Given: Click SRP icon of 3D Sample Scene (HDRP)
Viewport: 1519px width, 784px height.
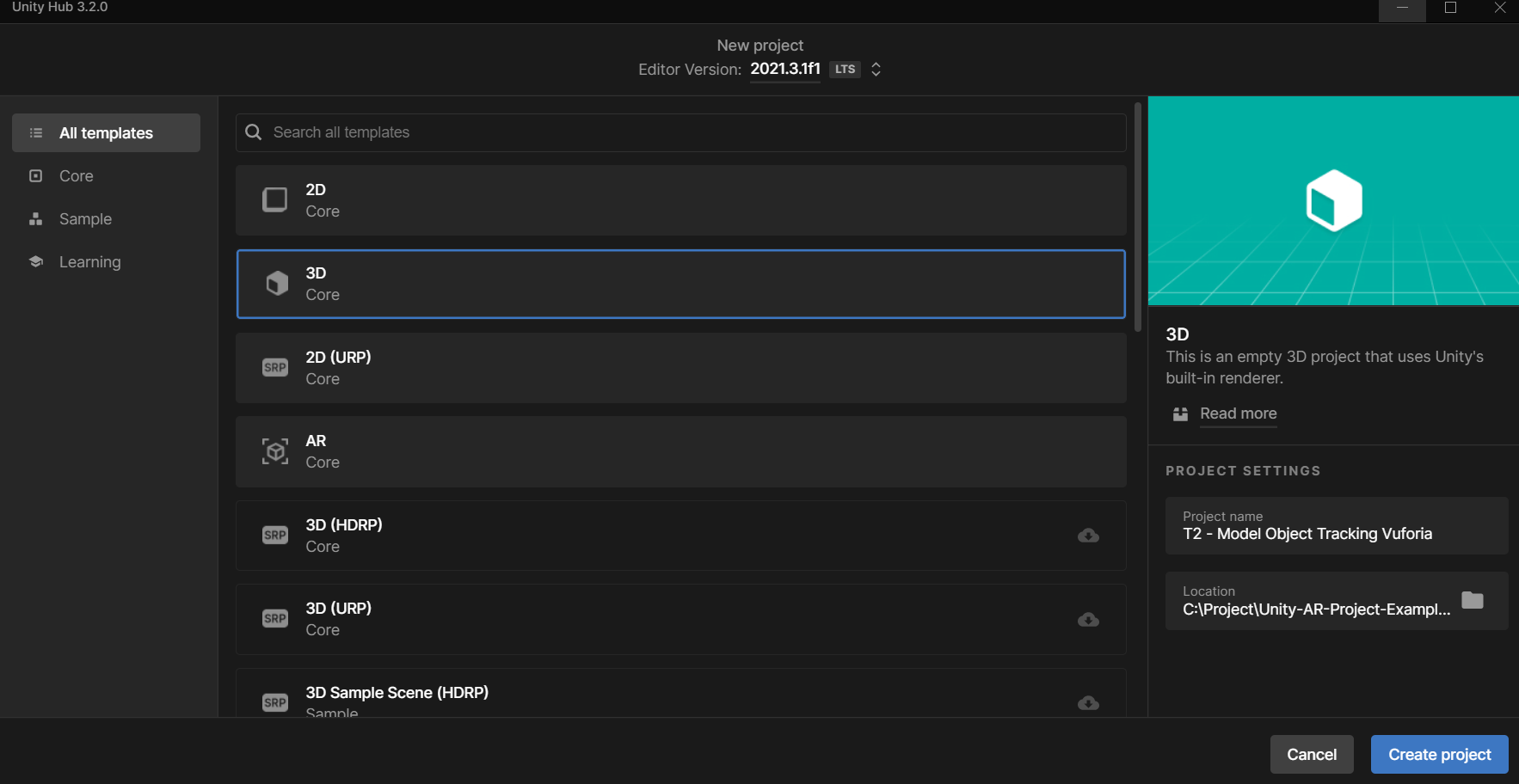Looking at the screenshot, I should coord(275,703).
